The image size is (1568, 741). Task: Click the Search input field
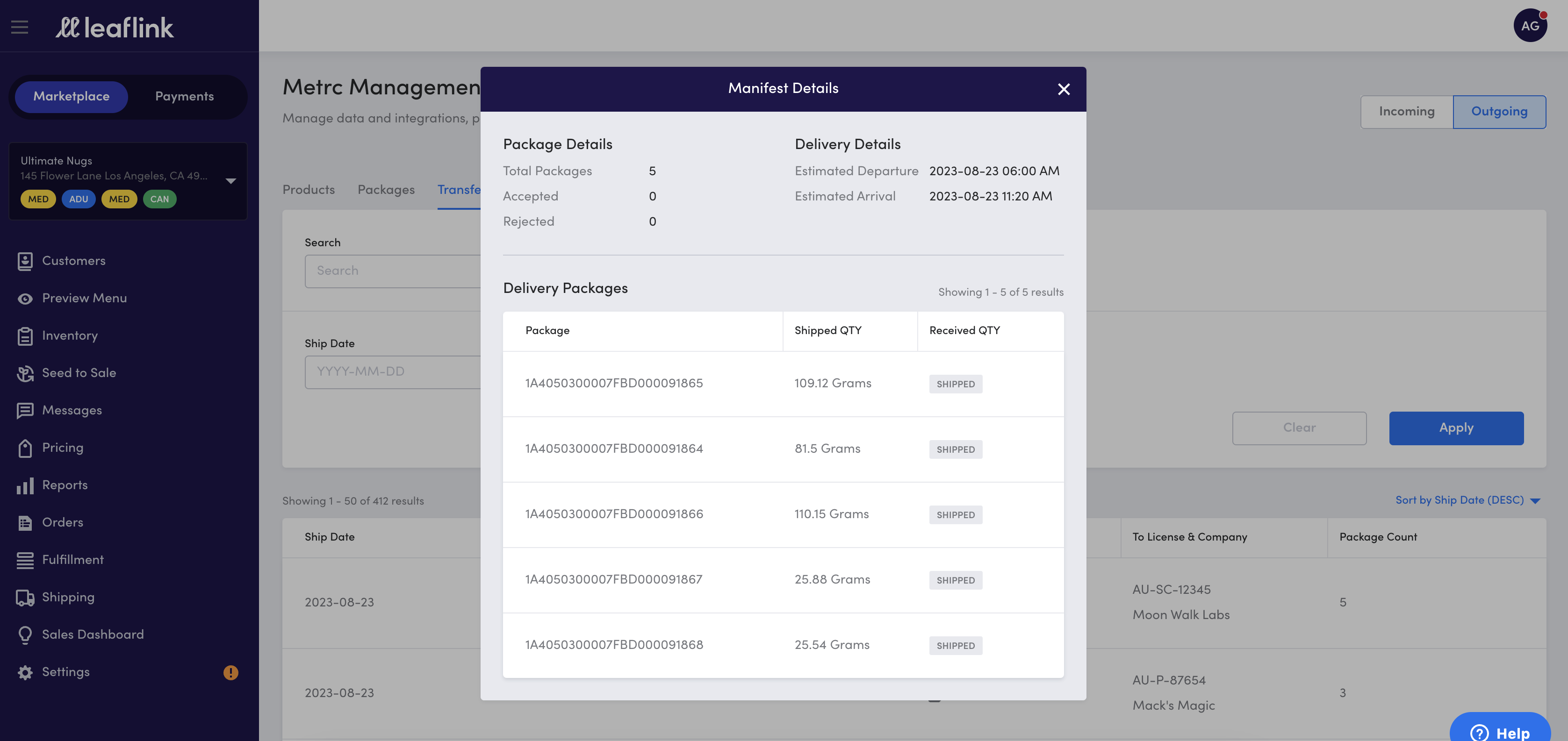coord(393,271)
